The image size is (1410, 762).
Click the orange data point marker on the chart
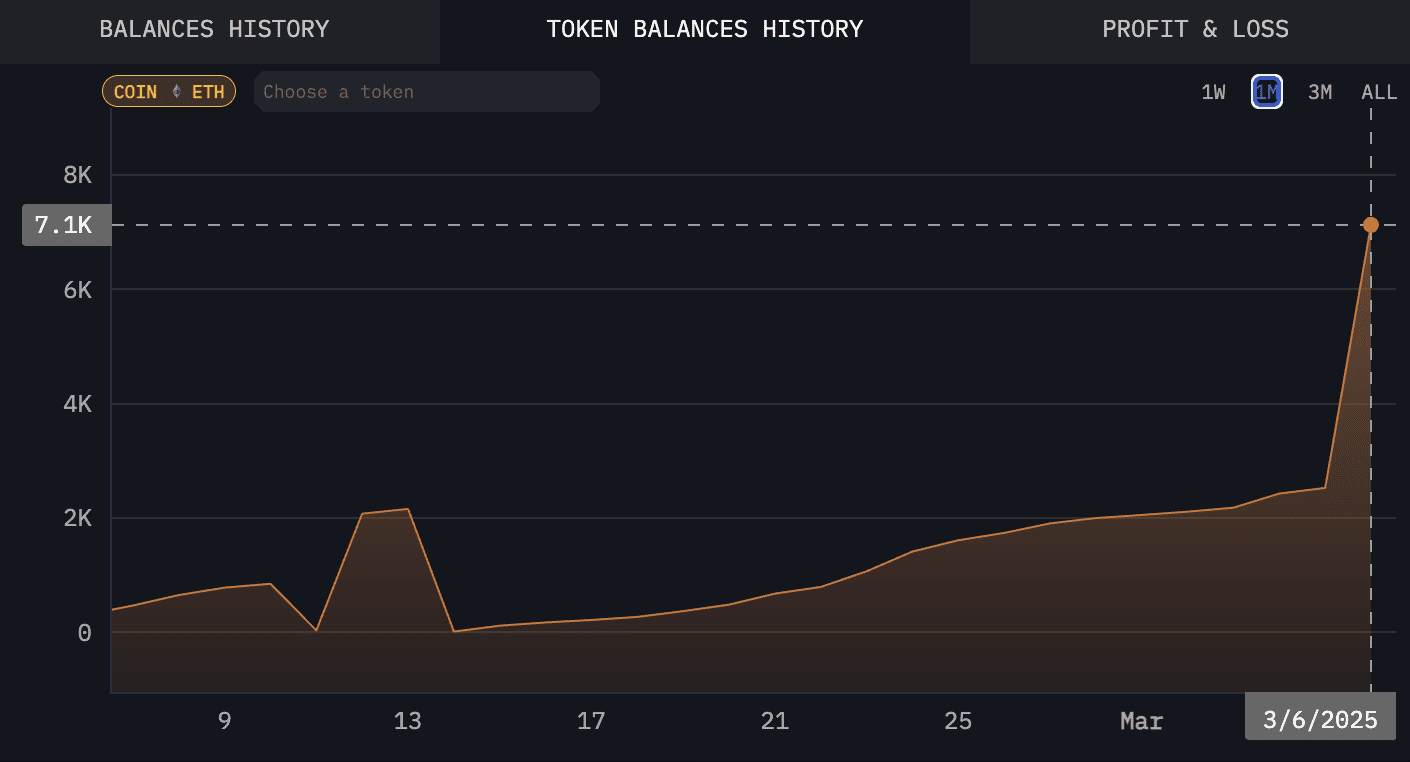[1370, 225]
